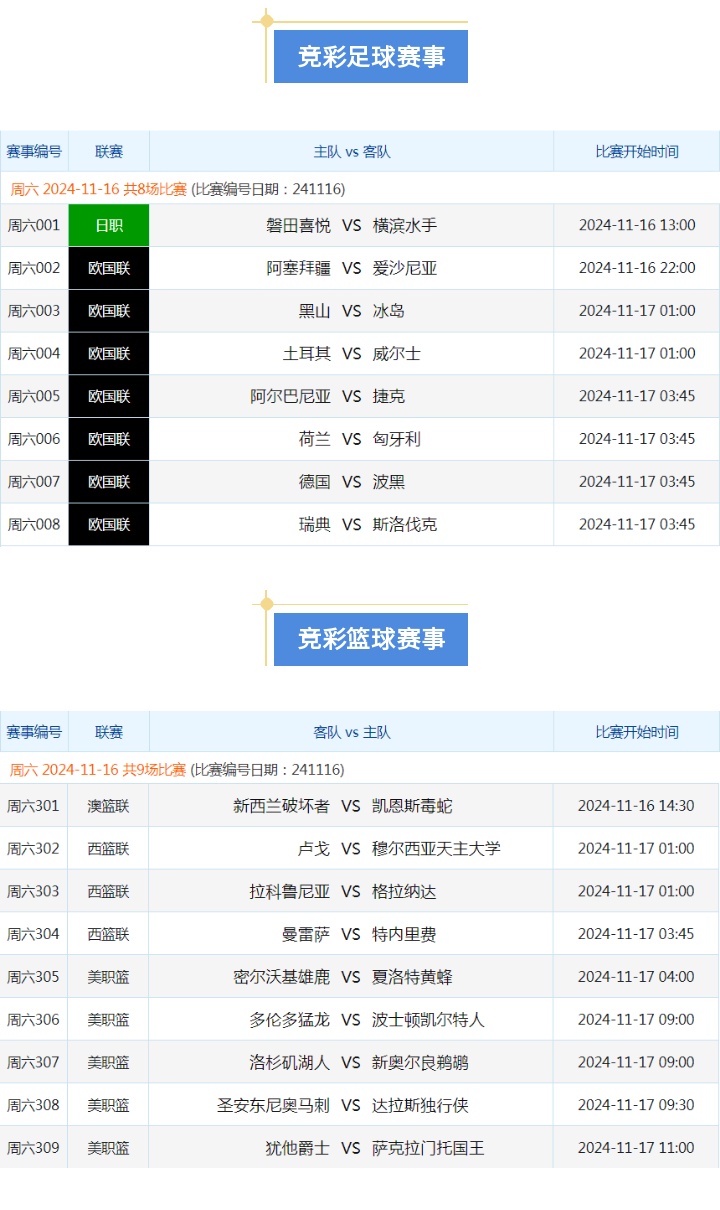Screen dimensions: 720x1210
Task: Select the green 日职 league badge
Action: point(109,225)
